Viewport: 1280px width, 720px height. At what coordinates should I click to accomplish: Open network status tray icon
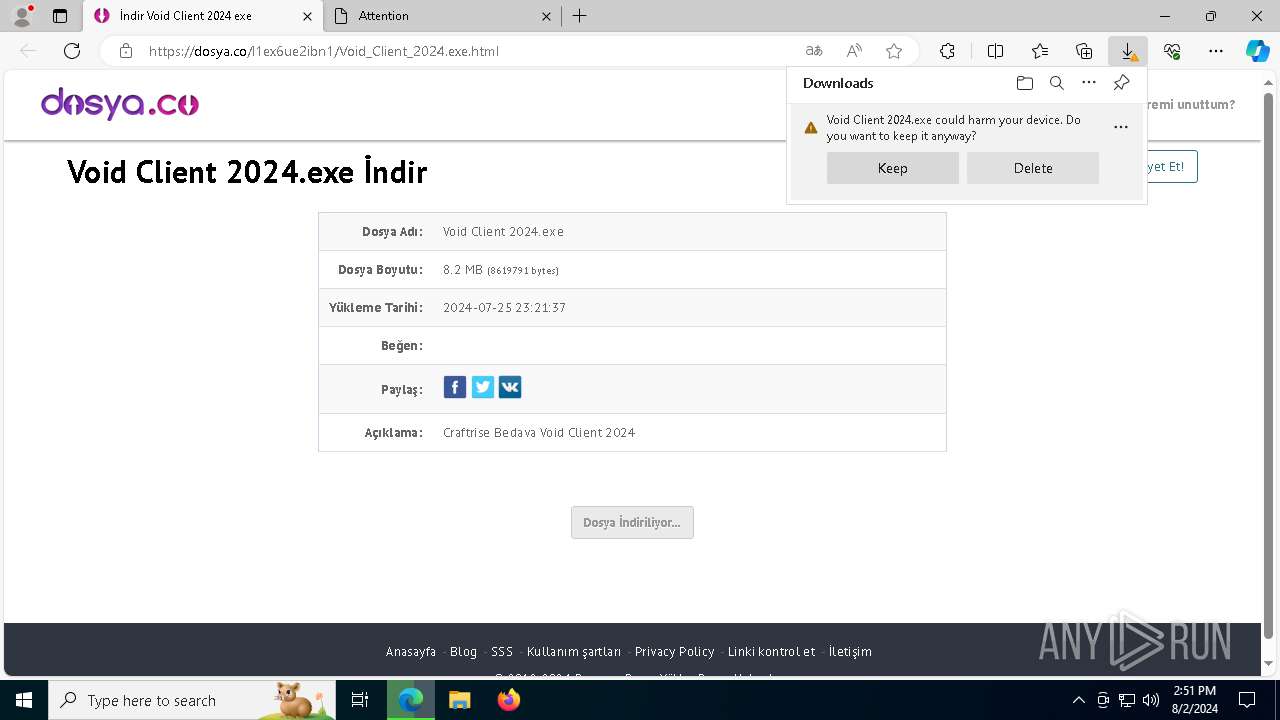click(x=1127, y=700)
